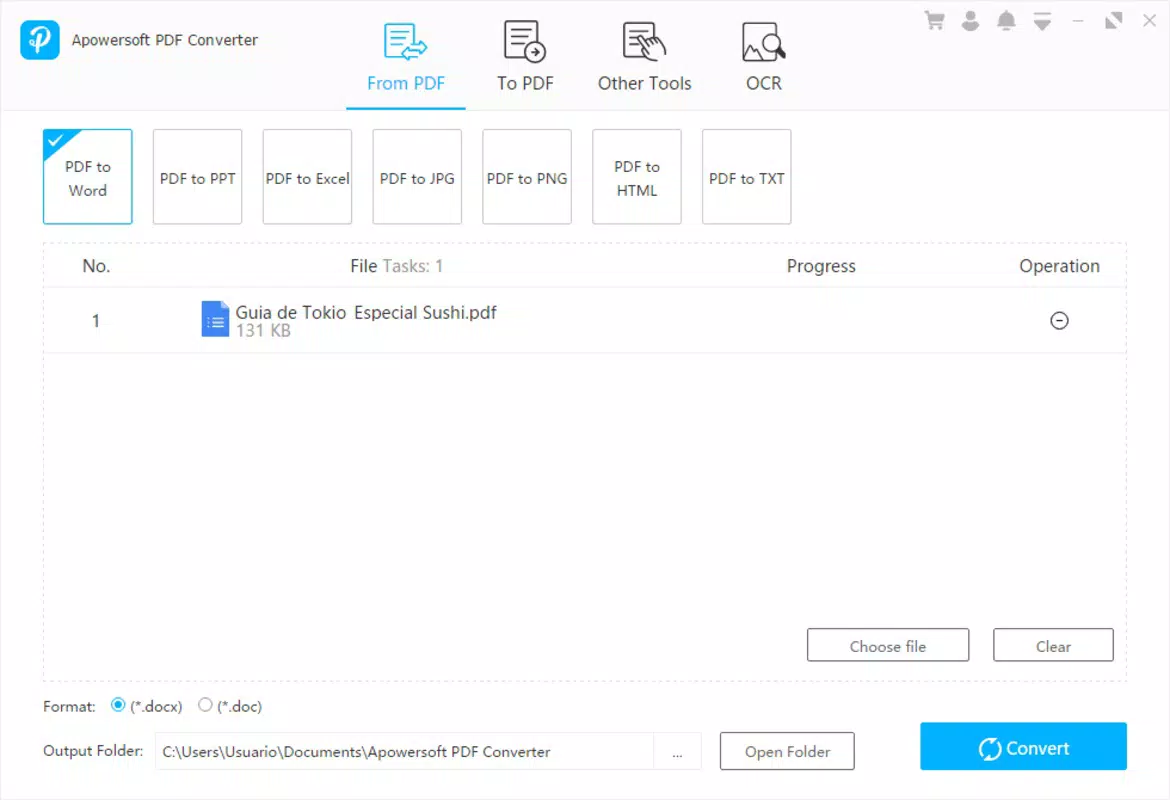The image size is (1170, 800).
Task: Click the File Tasks: 1 column header
Action: point(396,266)
